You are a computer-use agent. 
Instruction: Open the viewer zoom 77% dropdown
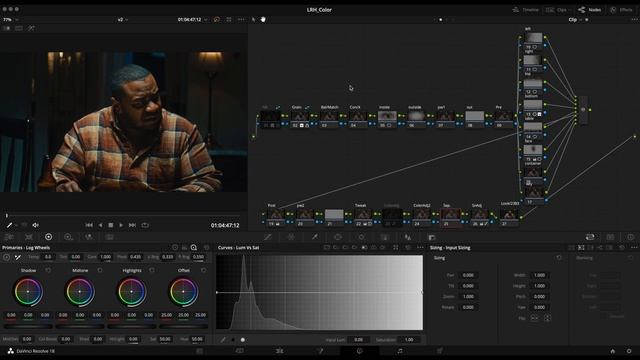(x=11, y=19)
